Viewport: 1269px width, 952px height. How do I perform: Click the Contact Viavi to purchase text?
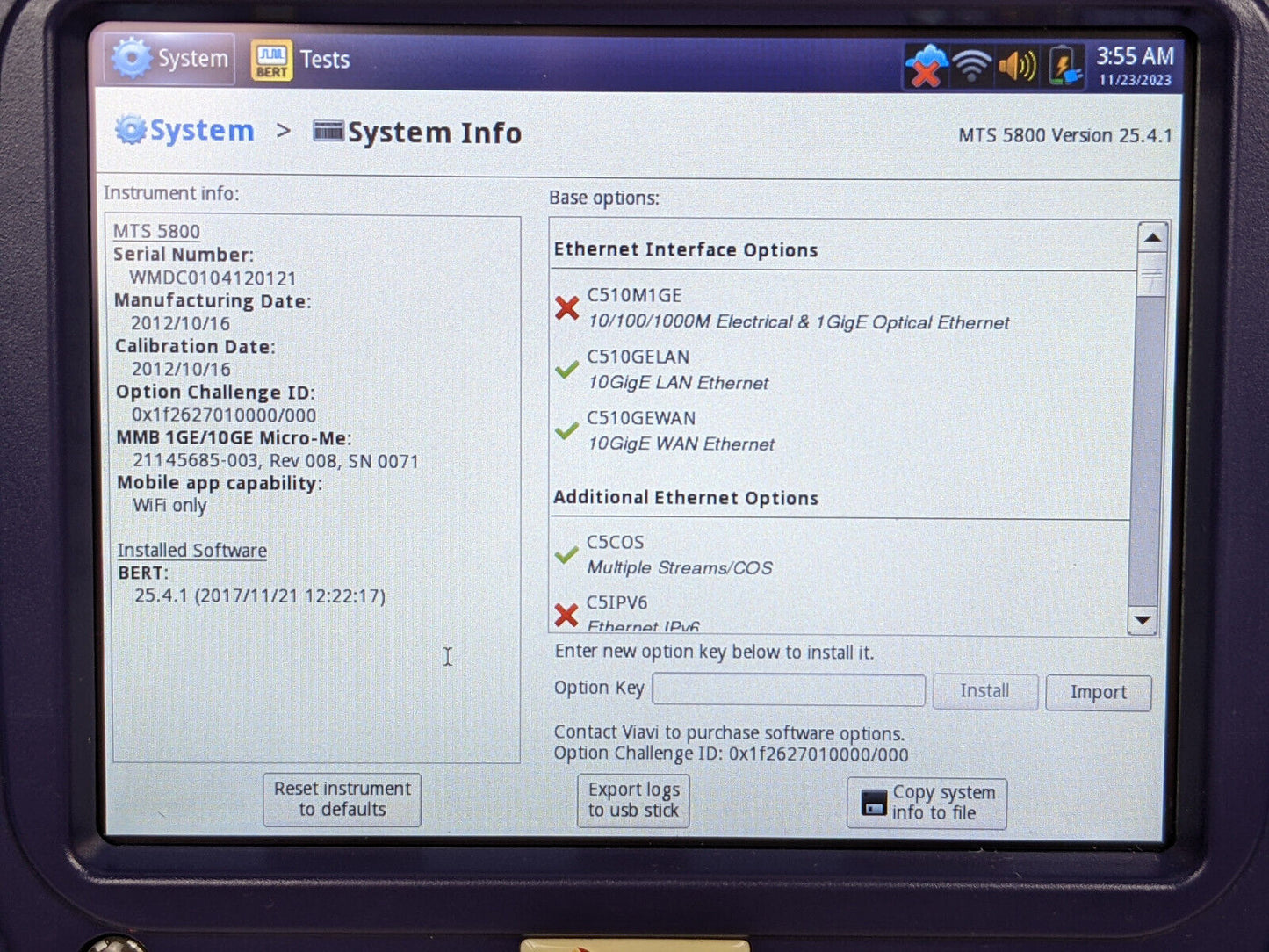[x=729, y=733]
